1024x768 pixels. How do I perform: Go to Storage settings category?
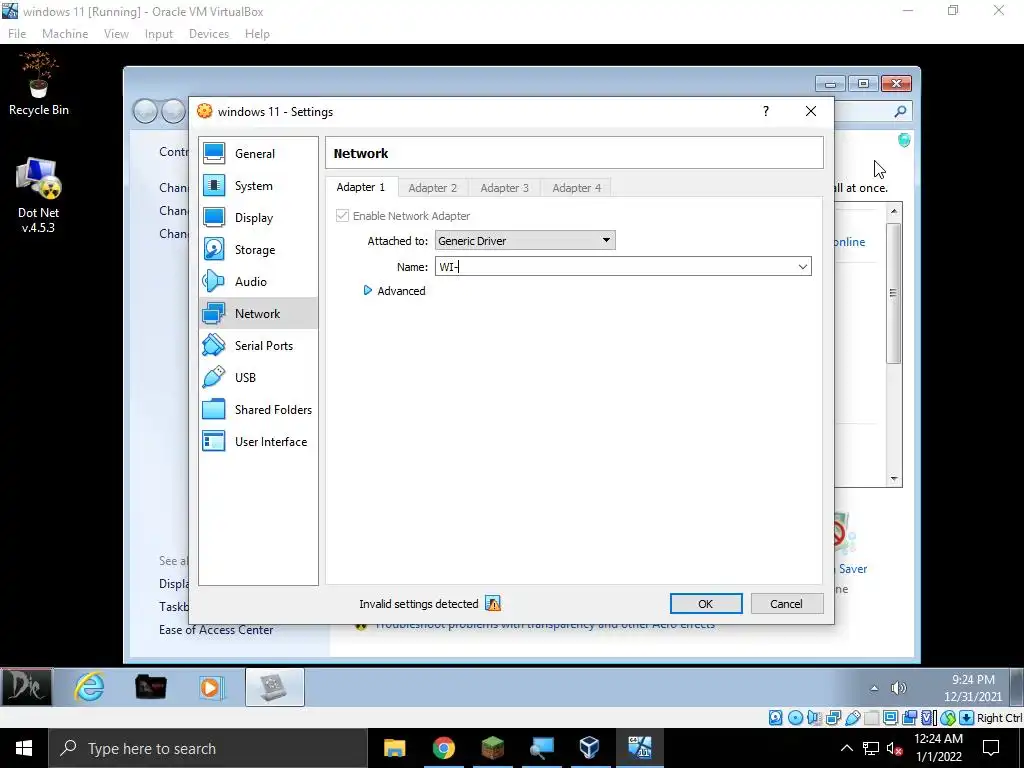click(x=258, y=249)
